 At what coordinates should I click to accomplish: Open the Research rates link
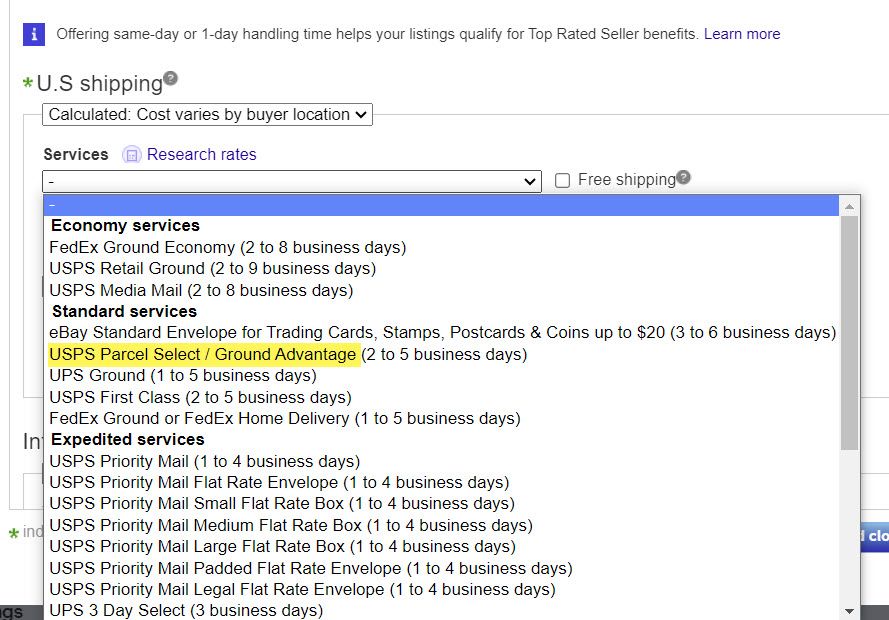(202, 154)
